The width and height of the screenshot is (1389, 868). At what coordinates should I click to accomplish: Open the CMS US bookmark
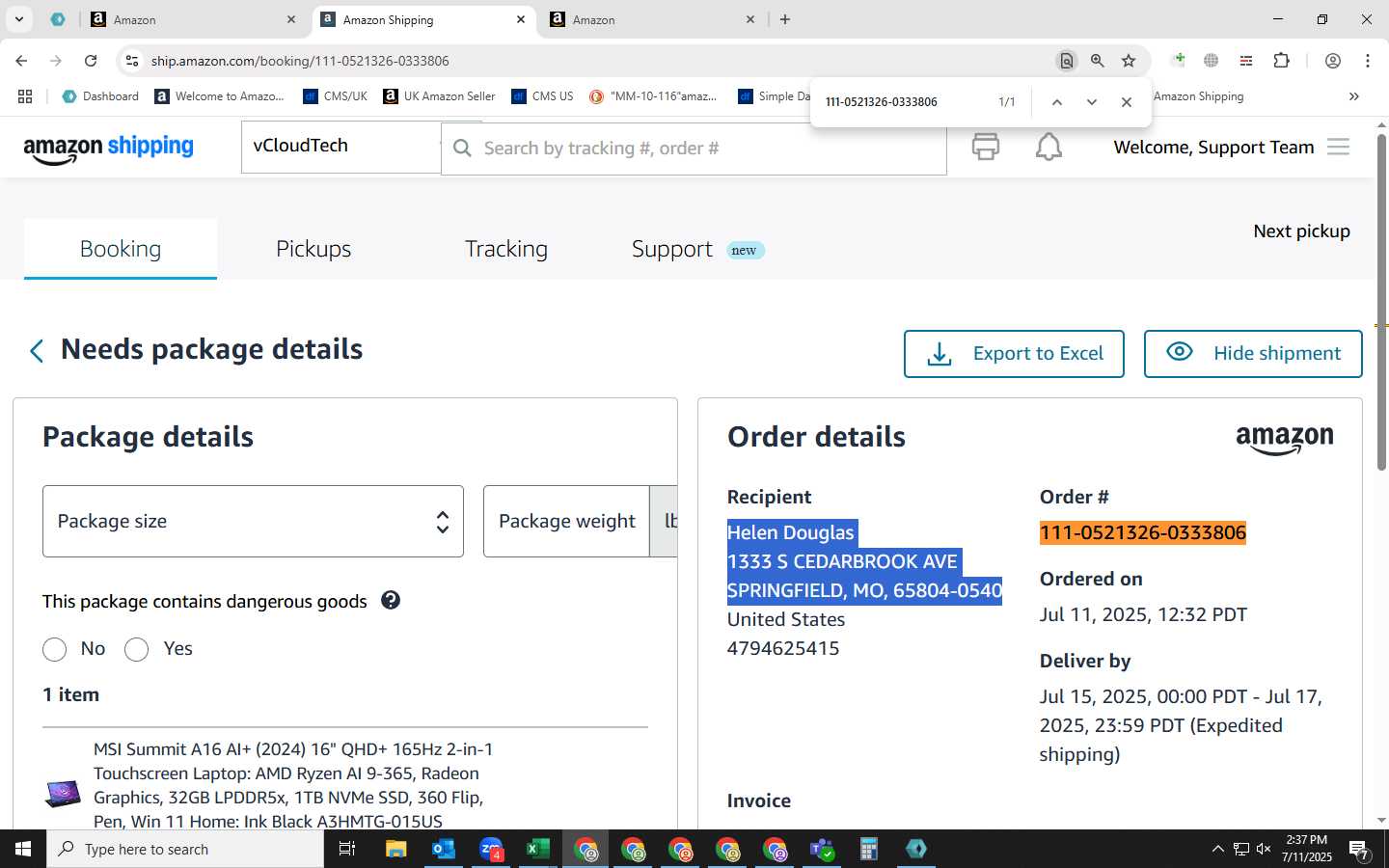pyautogui.click(x=542, y=96)
